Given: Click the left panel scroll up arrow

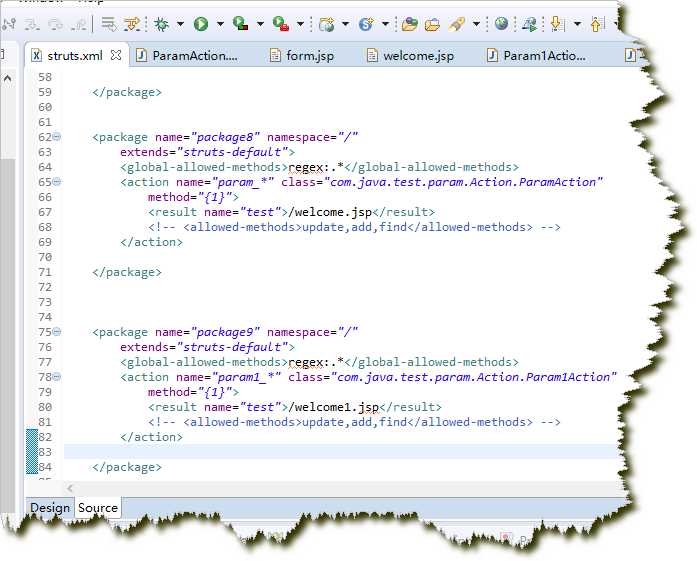Looking at the screenshot, I should [8, 79].
